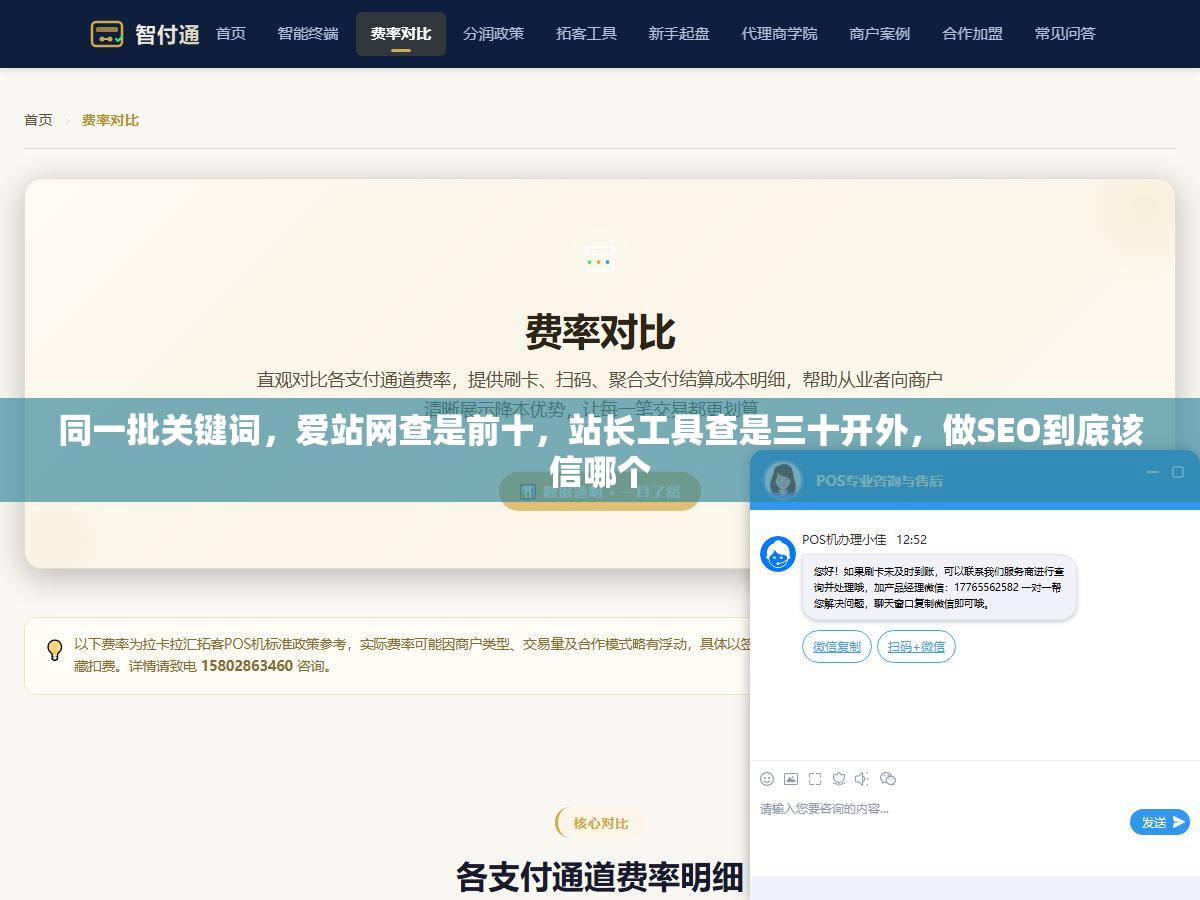
Task: Click the three-dot icon above 费率对比
Action: 599,261
